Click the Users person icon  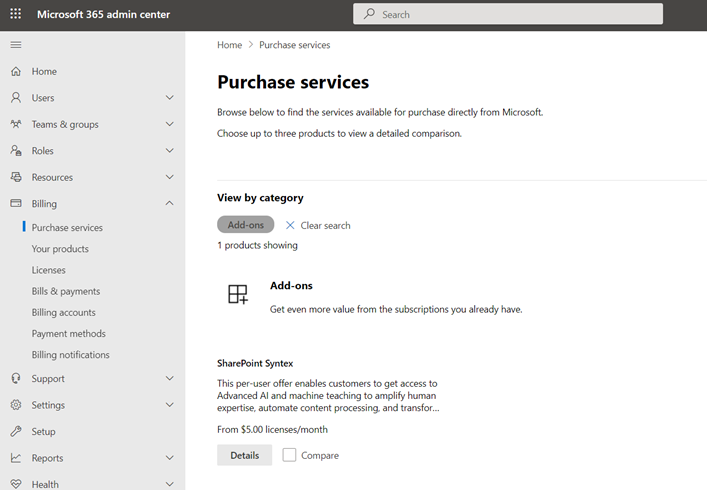click(16, 97)
